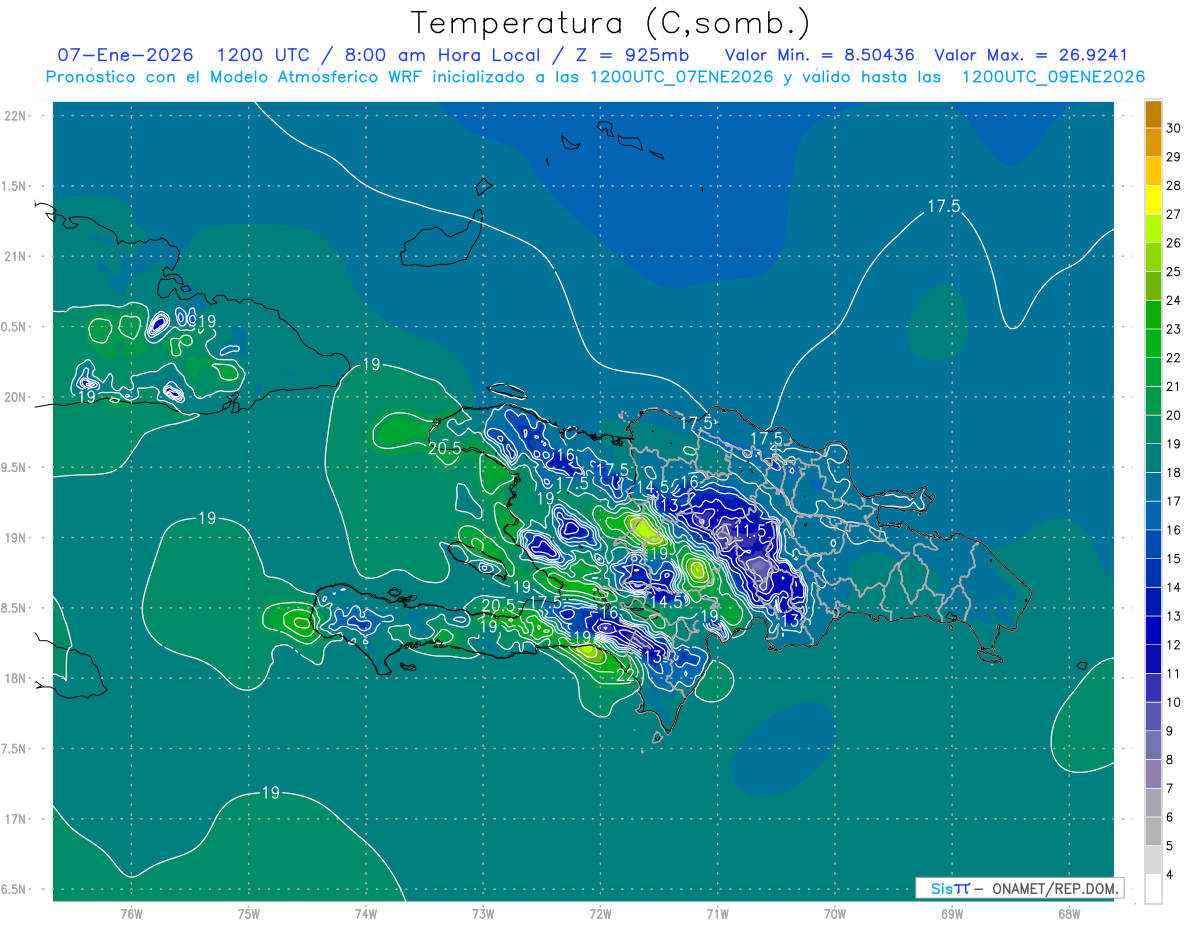Click the 76W longitude axis label

pos(131,914)
